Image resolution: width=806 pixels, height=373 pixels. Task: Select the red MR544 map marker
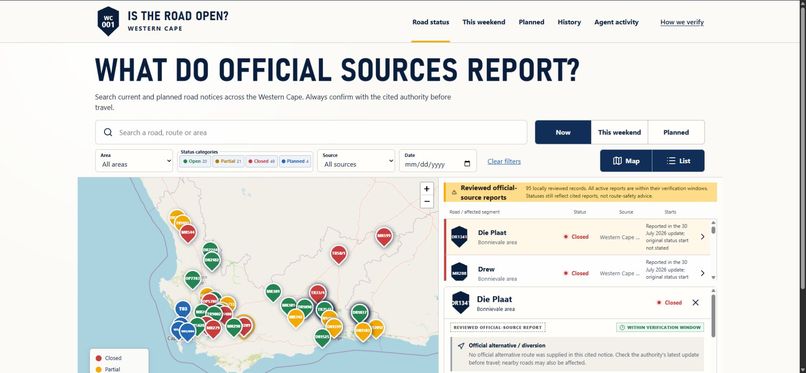click(x=188, y=233)
